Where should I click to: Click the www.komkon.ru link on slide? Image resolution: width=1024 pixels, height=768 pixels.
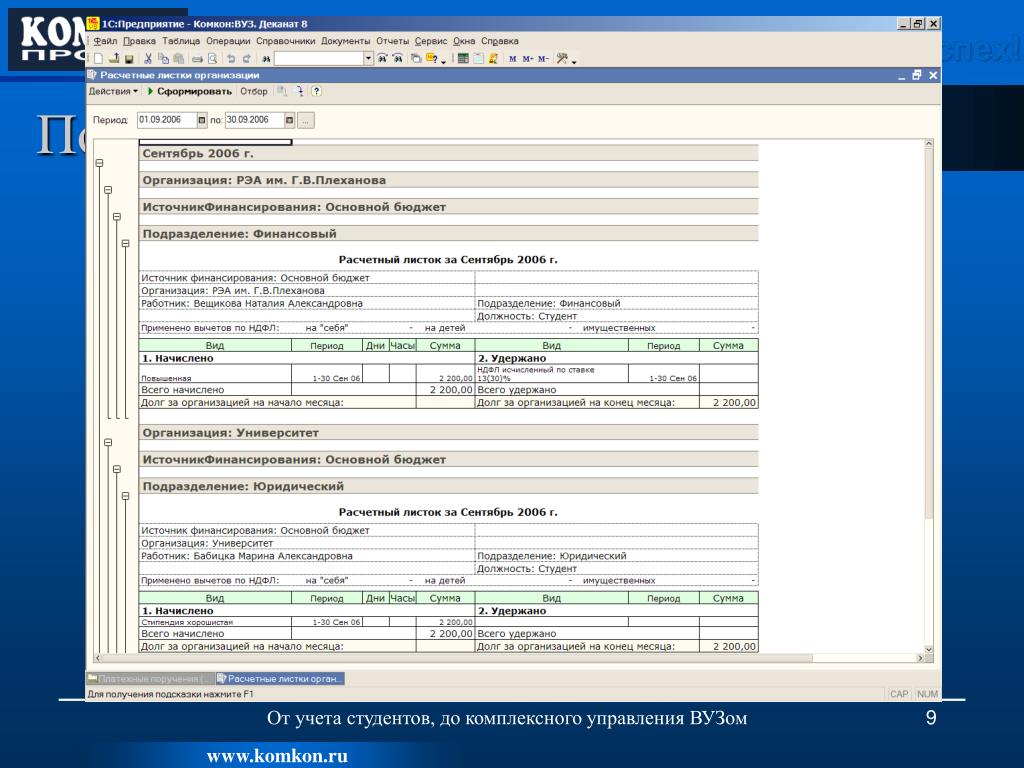278,756
